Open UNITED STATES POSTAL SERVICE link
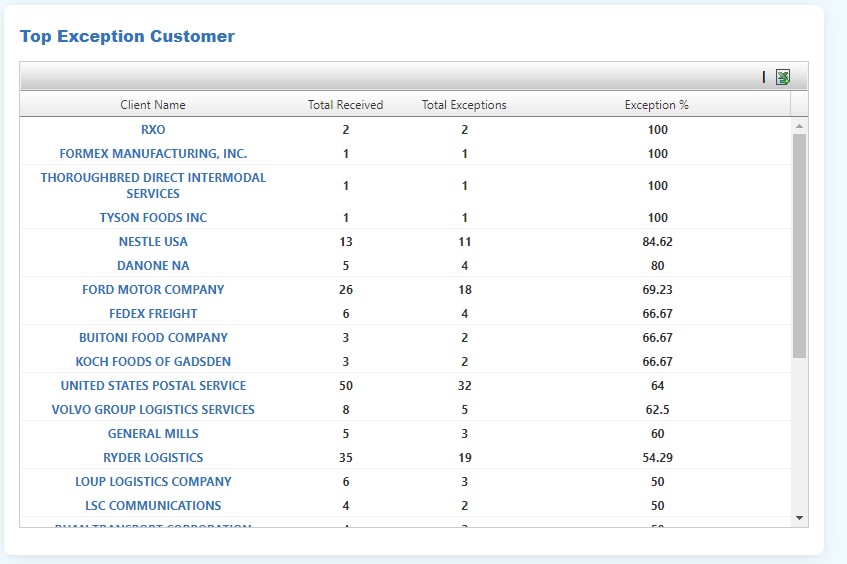Image resolution: width=847 pixels, height=564 pixels. [153, 386]
